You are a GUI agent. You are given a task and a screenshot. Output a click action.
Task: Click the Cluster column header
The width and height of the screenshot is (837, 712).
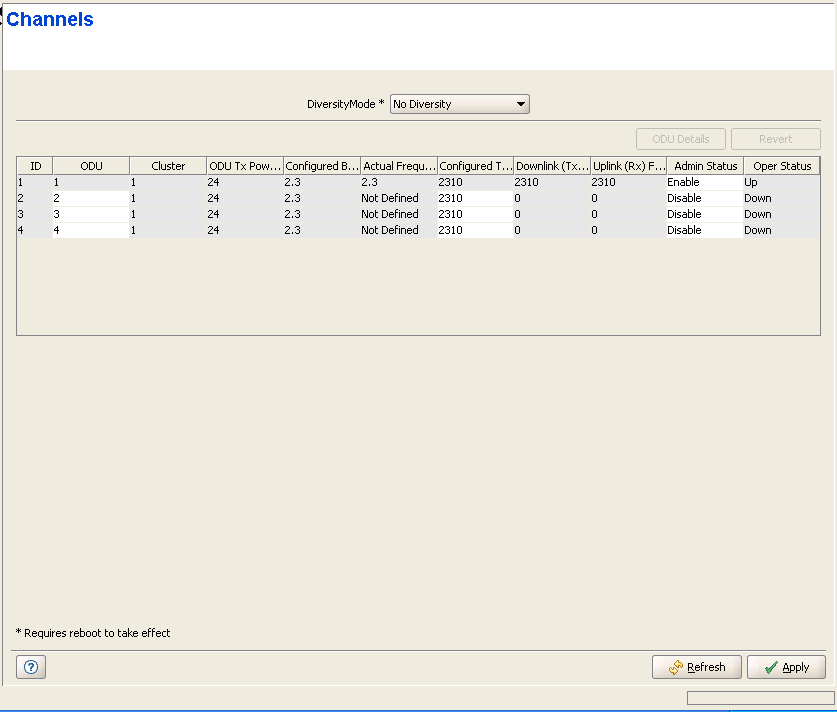(x=168, y=166)
